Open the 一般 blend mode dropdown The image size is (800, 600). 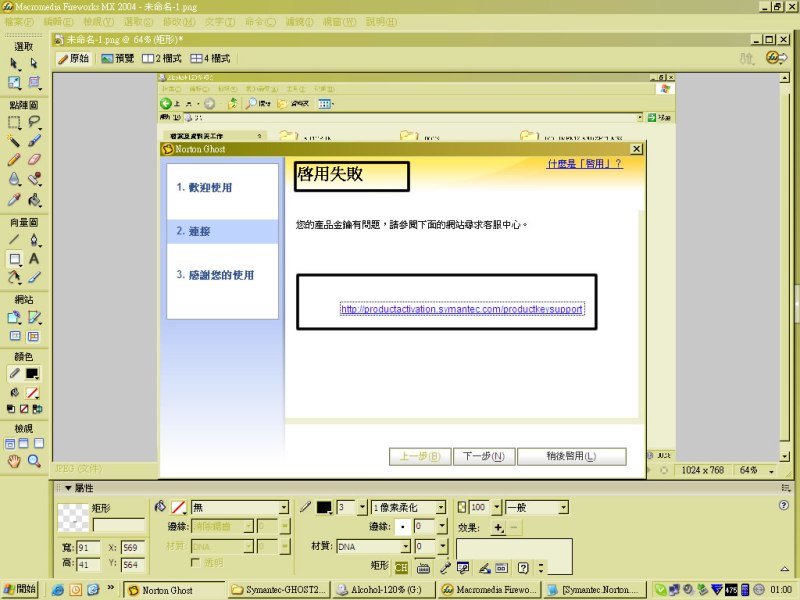pos(563,507)
